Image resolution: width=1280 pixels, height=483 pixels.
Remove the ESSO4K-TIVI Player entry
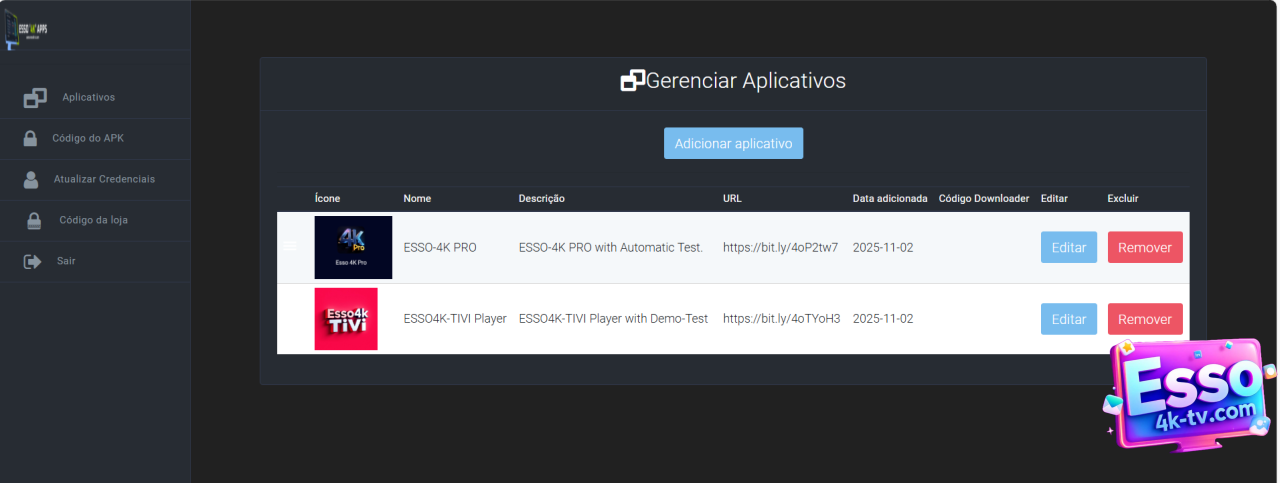tap(1144, 319)
